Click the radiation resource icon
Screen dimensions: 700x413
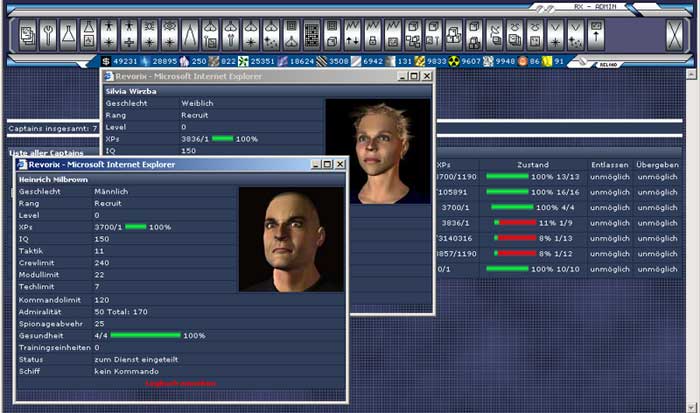452,62
